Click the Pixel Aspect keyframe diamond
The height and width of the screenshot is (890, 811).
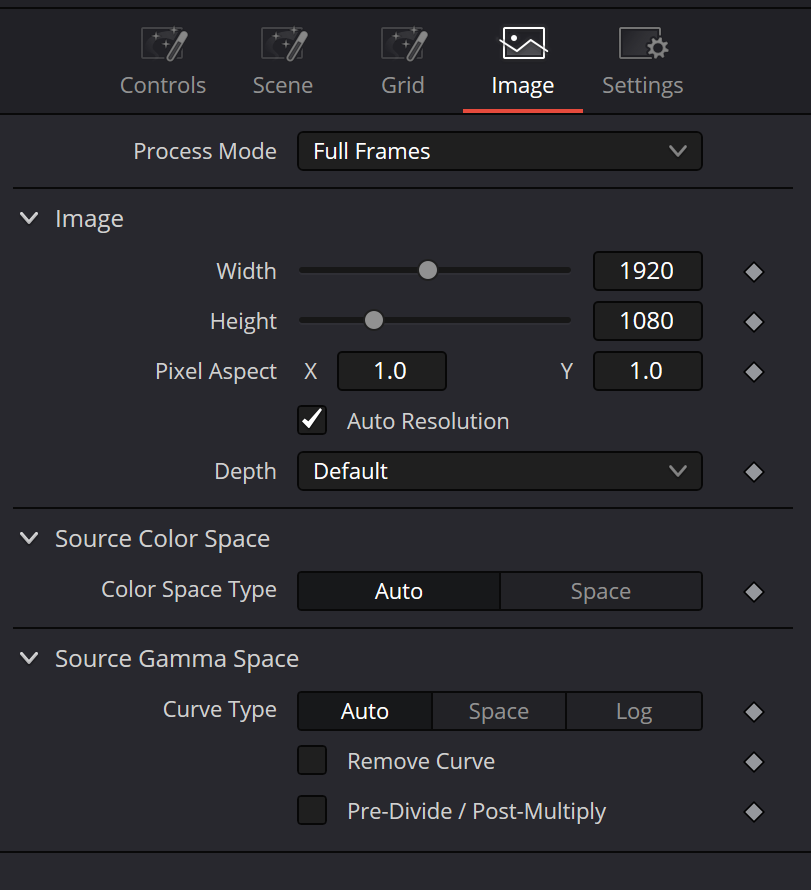tap(754, 372)
